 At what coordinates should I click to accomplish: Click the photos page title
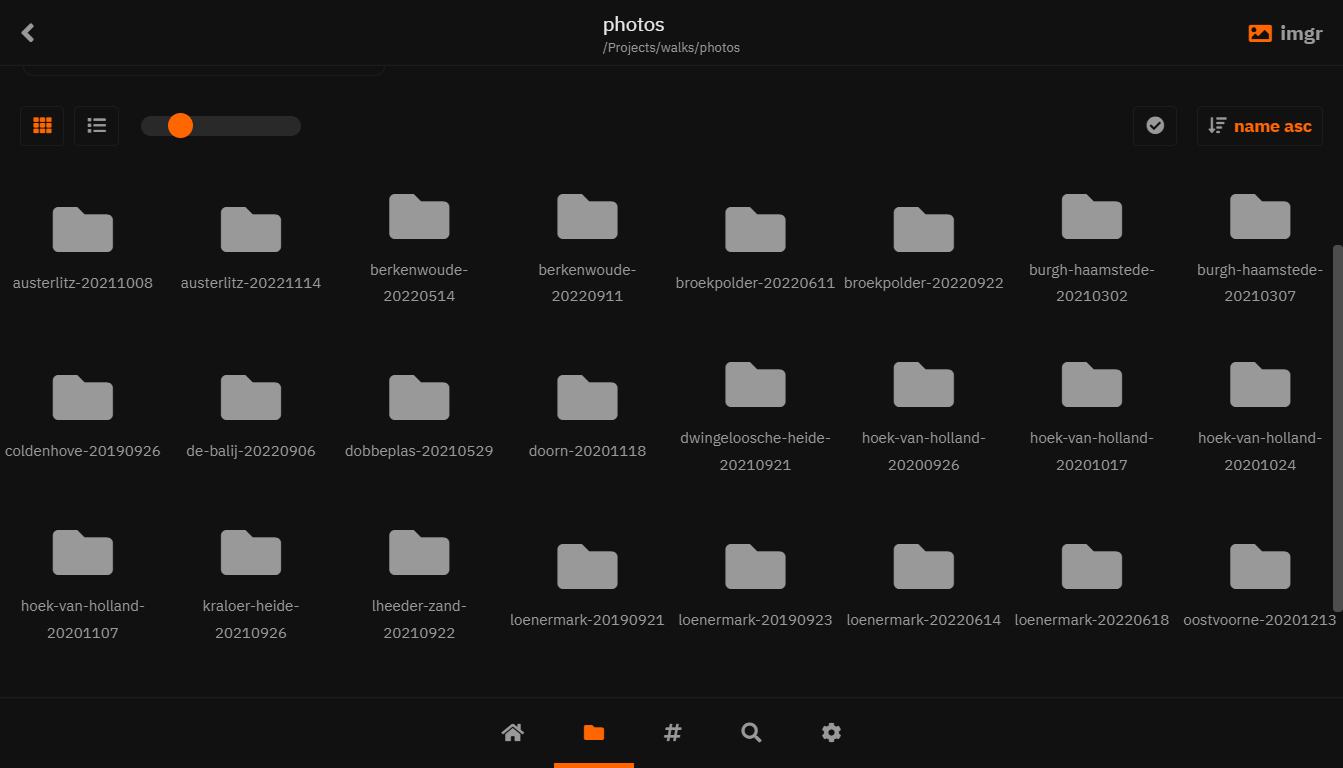[634, 24]
